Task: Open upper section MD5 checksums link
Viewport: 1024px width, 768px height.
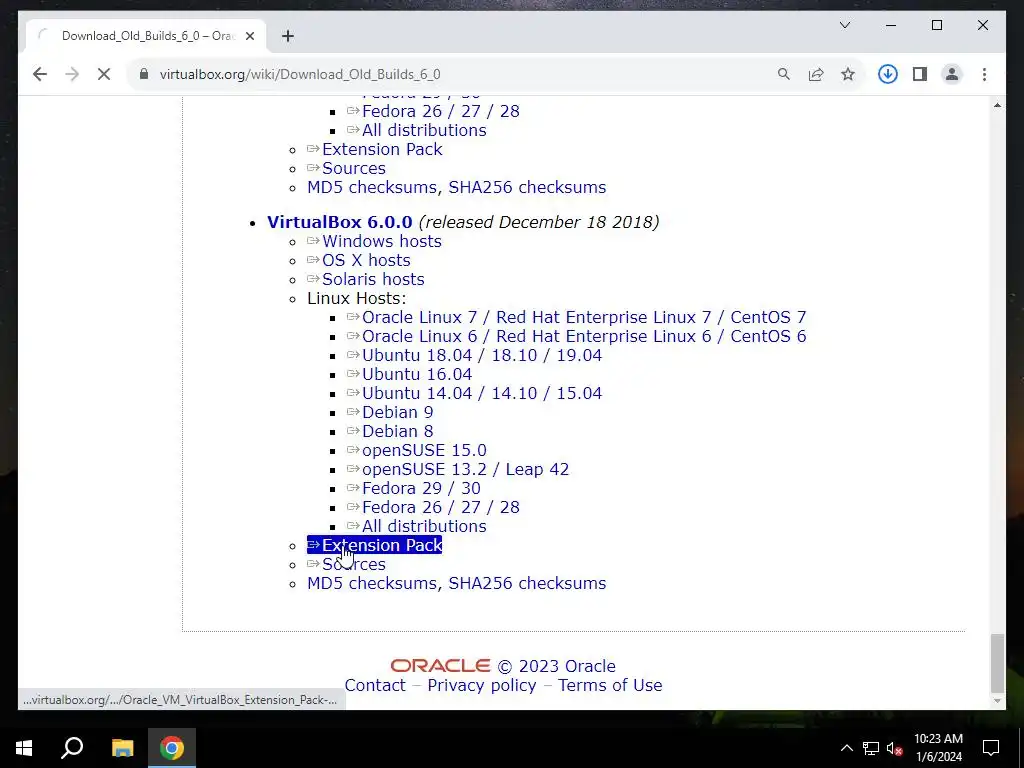Action: pyautogui.click(x=372, y=187)
